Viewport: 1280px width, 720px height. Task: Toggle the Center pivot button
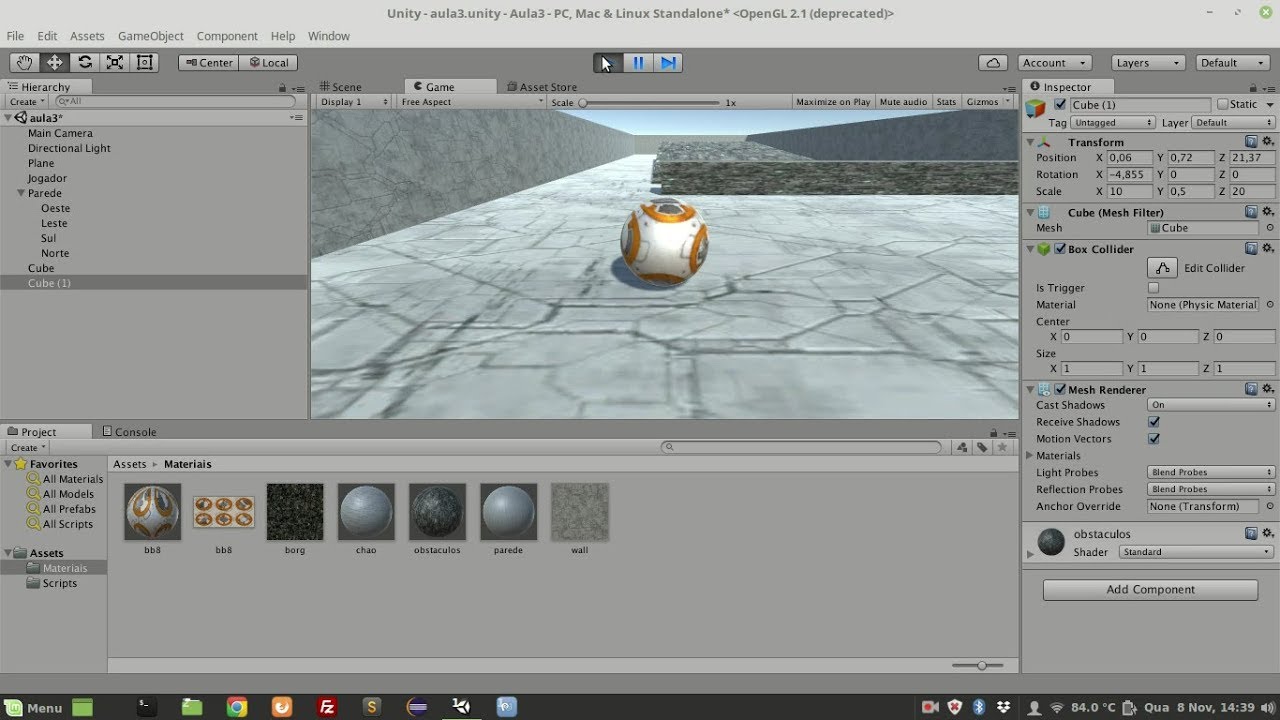point(208,62)
